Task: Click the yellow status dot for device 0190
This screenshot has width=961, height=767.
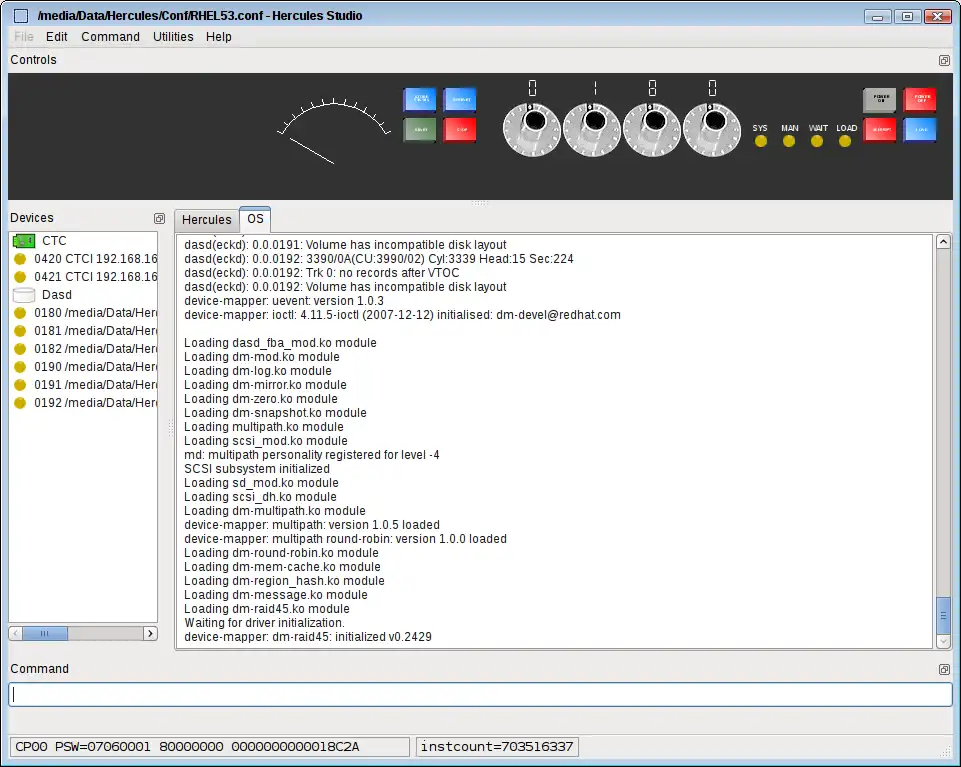Action: pos(20,367)
